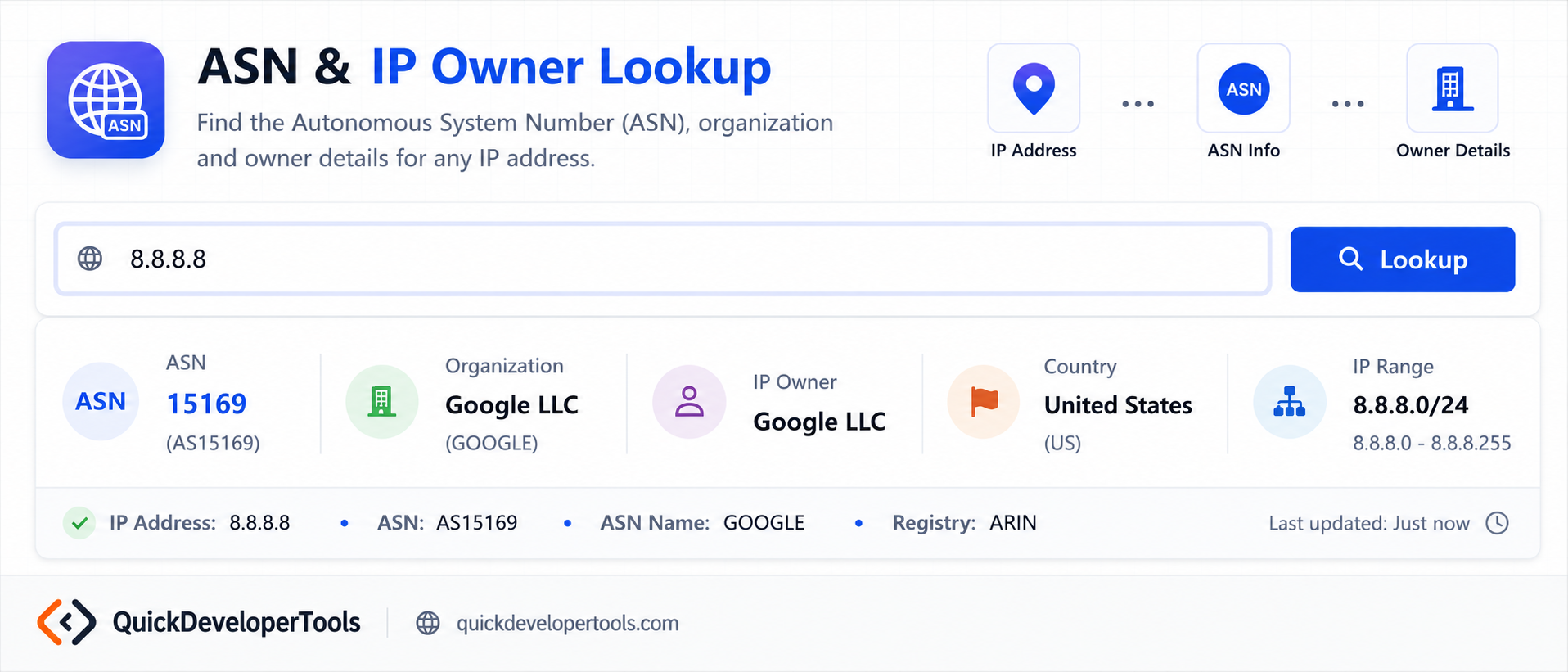Viewport: 1568px width, 672px height.
Task: Click the QuickDeveloperTools code bracket logo
Action: pyautogui.click(x=66, y=622)
